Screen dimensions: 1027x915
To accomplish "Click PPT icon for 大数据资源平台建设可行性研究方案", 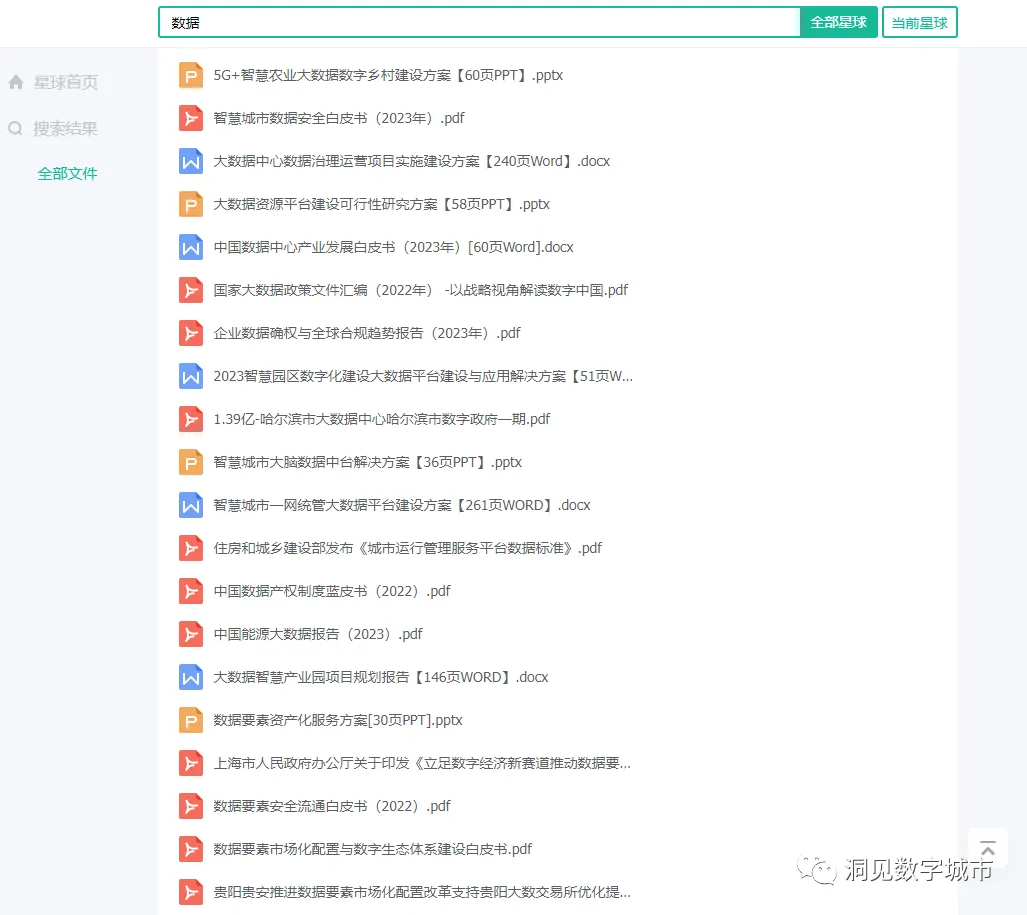I will click(191, 204).
